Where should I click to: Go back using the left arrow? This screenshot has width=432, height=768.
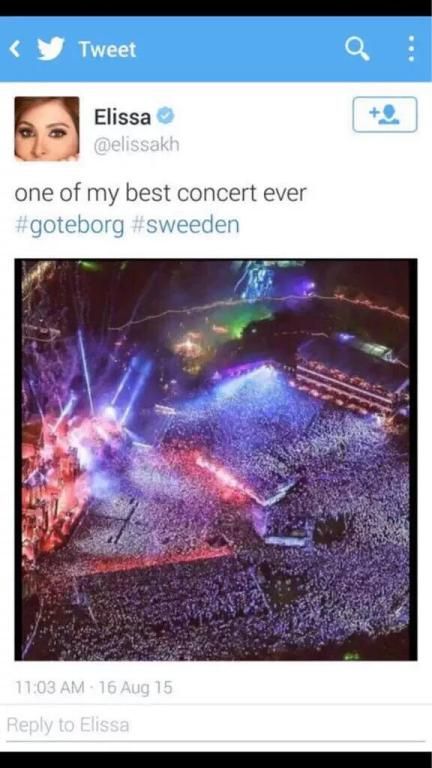(x=16, y=49)
